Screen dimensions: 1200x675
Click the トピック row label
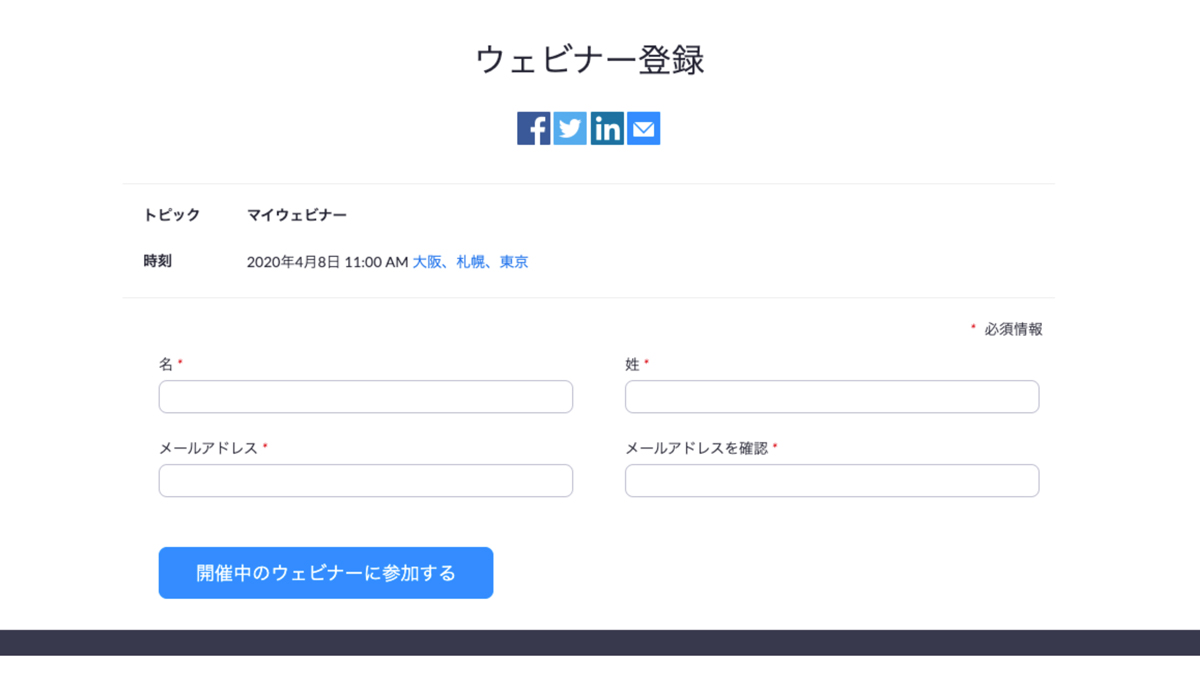[x=172, y=215]
